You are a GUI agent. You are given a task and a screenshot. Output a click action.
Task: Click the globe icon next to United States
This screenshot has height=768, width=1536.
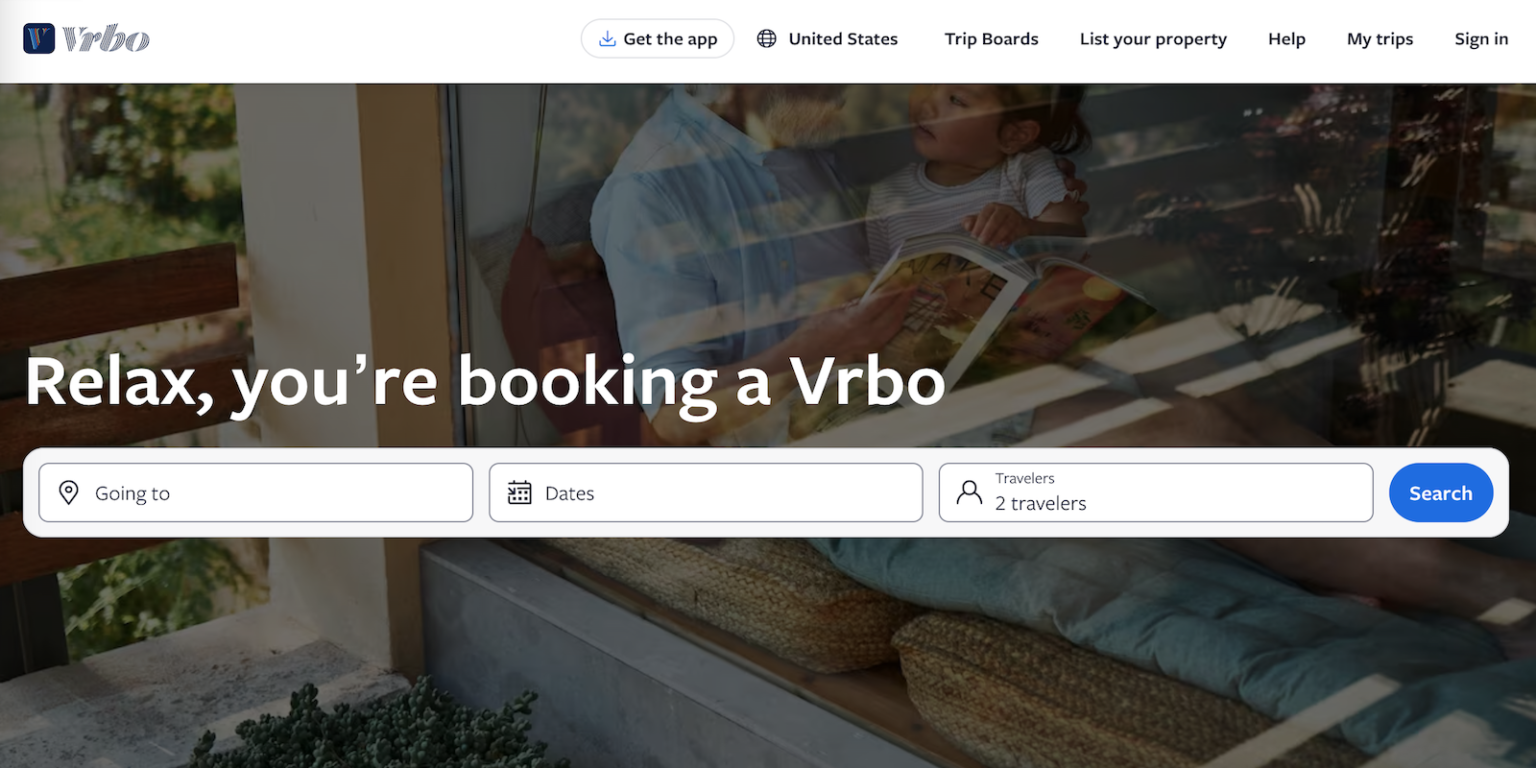tap(766, 39)
